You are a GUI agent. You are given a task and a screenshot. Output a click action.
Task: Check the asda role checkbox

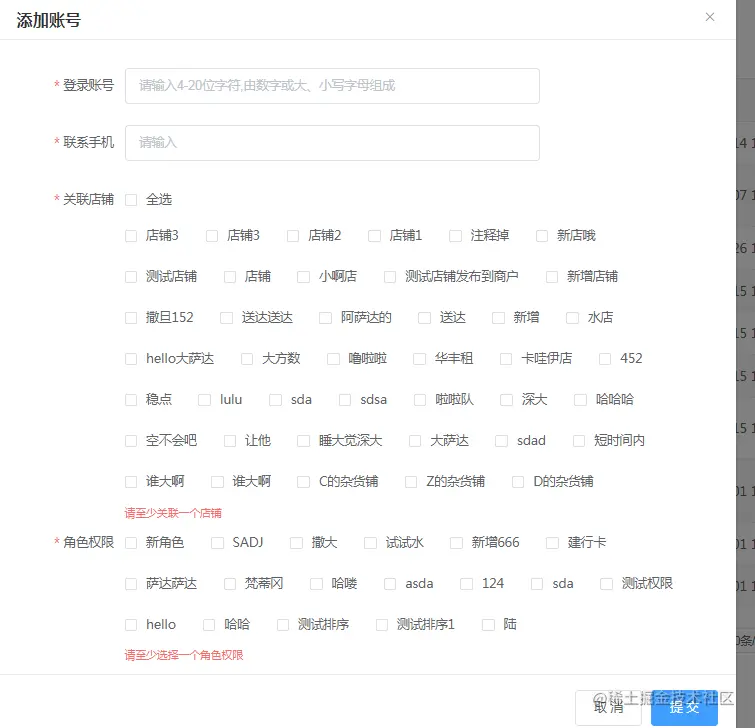(390, 584)
